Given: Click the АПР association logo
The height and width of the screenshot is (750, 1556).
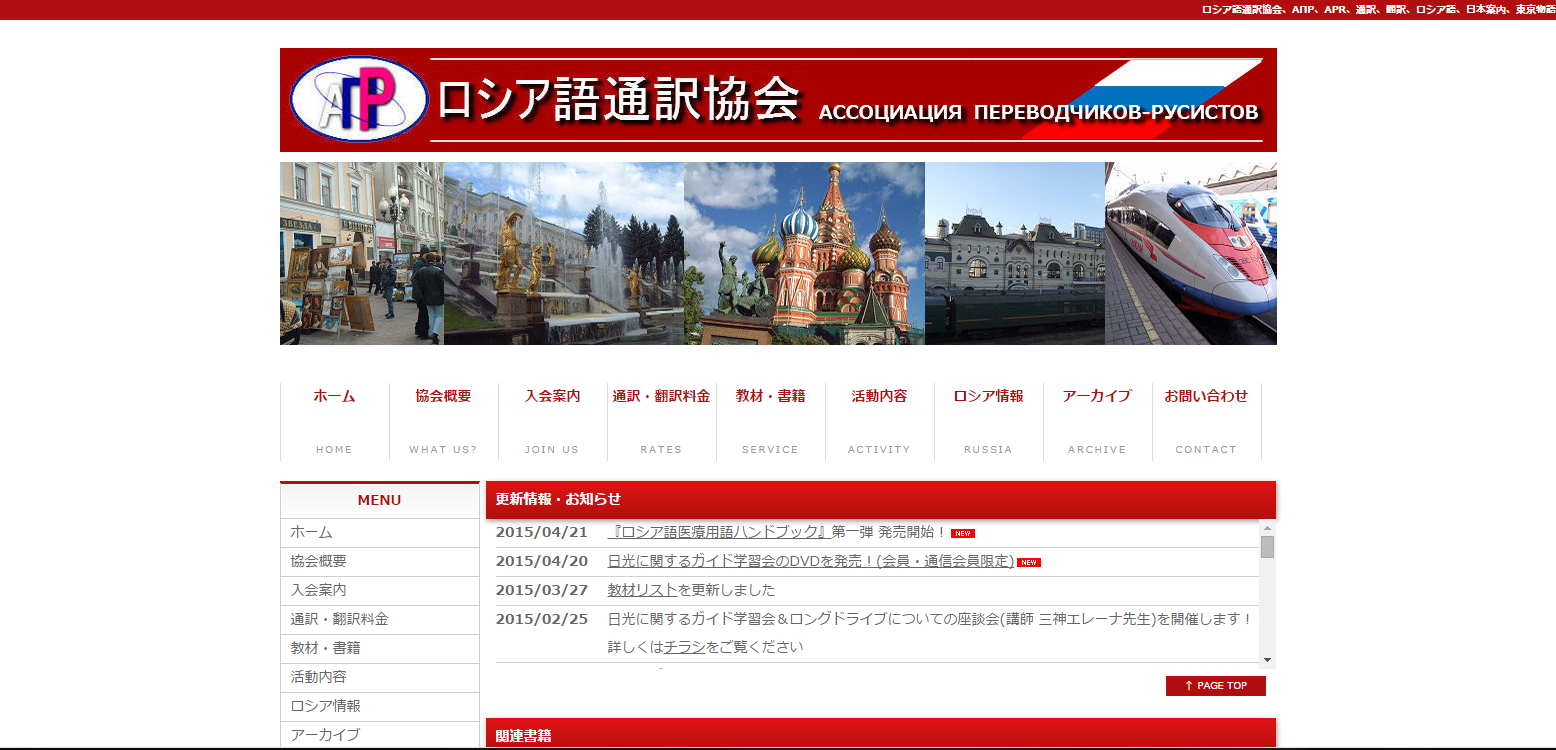Looking at the screenshot, I should [x=359, y=99].
